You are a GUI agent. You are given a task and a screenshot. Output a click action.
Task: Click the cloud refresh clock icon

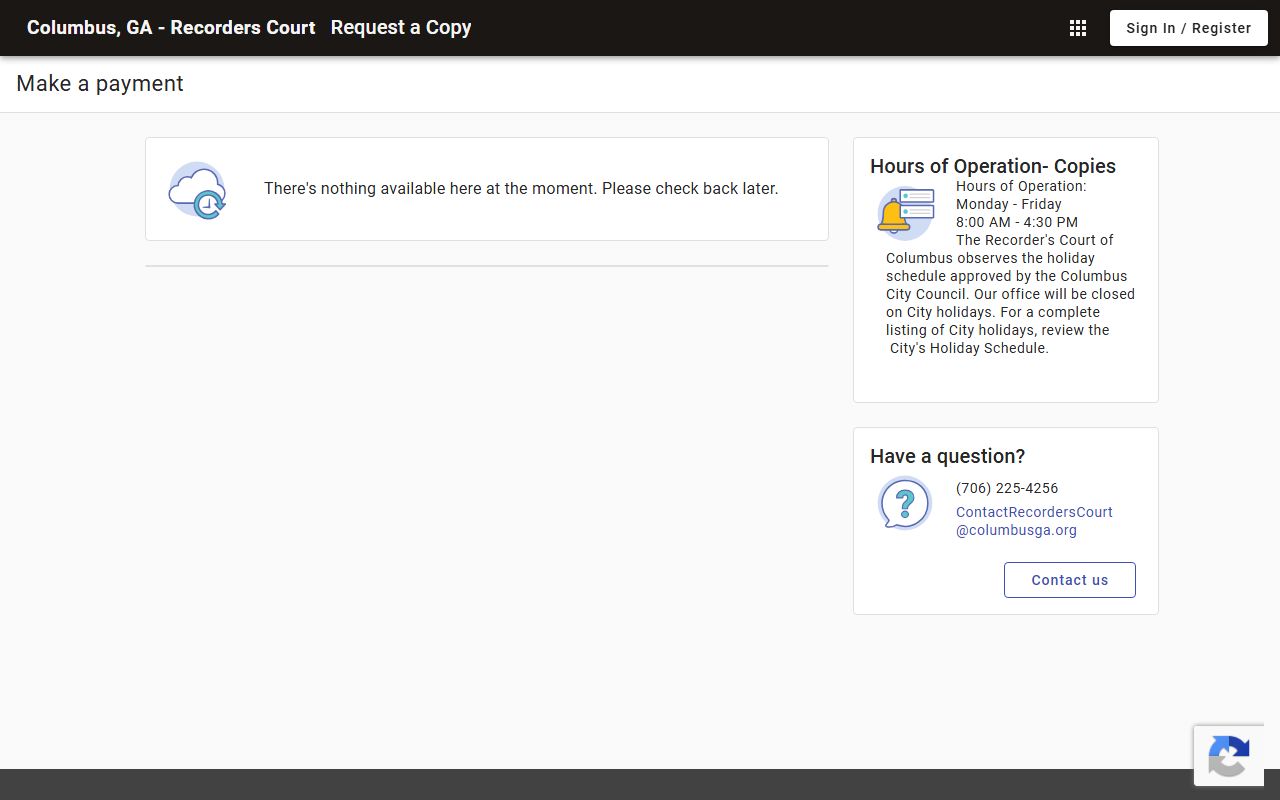[x=198, y=190]
